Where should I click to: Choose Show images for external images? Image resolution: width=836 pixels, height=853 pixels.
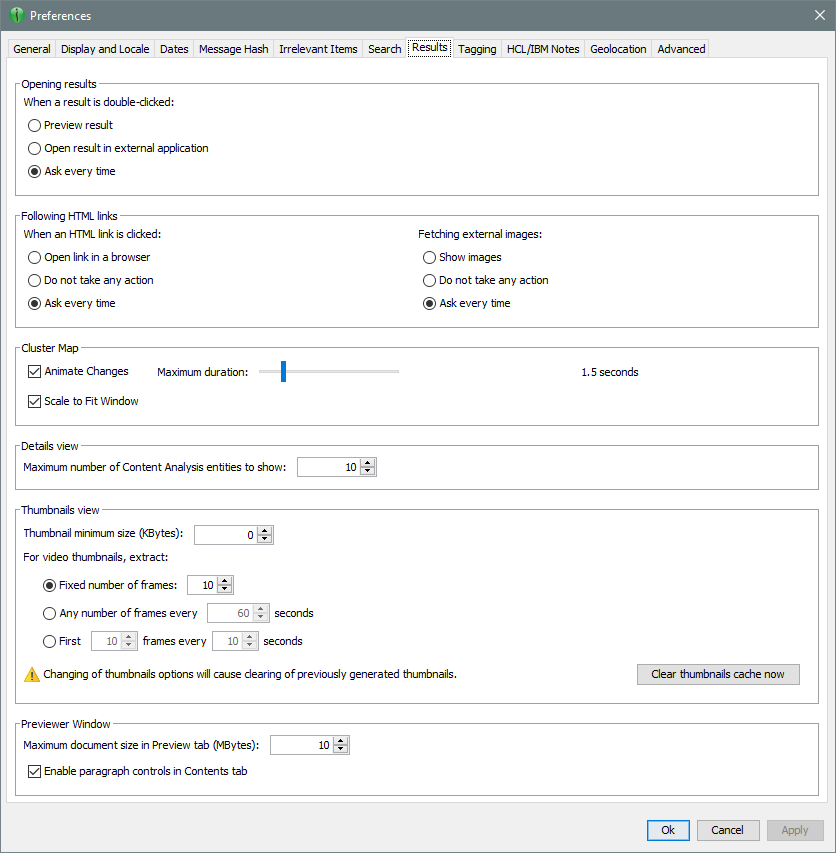coord(430,257)
